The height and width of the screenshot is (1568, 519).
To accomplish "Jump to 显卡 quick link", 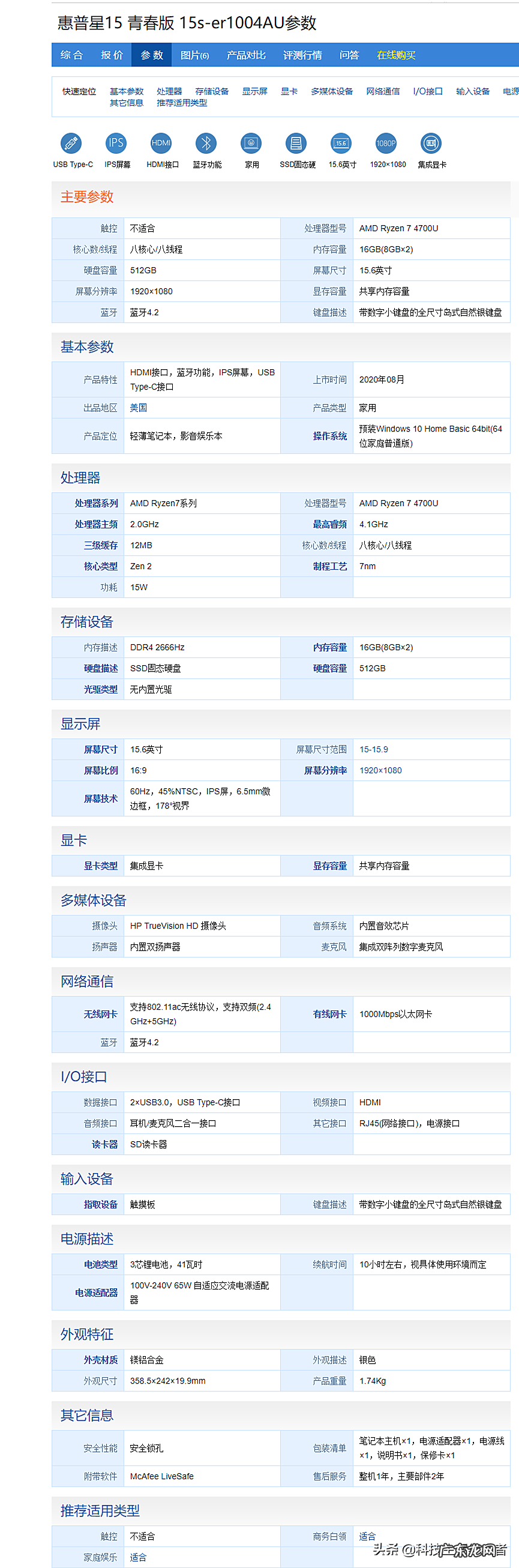I will (289, 91).
